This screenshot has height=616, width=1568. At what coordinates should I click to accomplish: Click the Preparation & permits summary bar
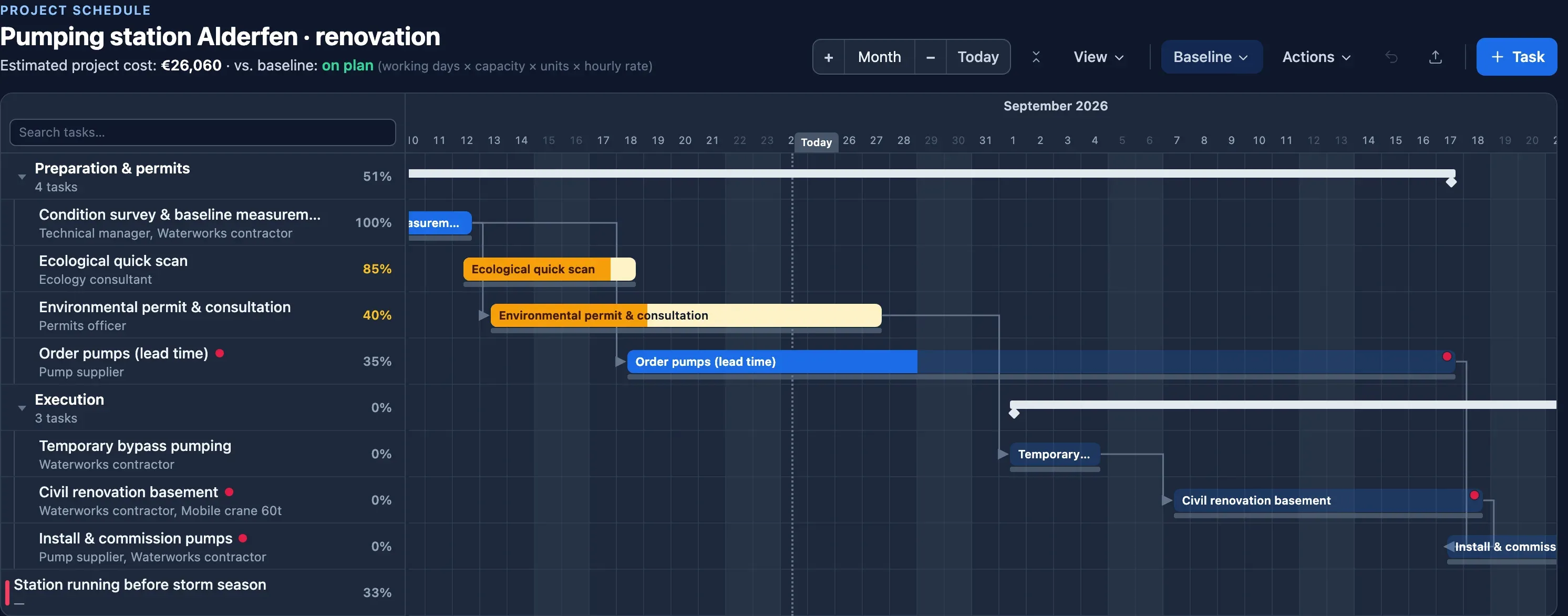click(931, 173)
